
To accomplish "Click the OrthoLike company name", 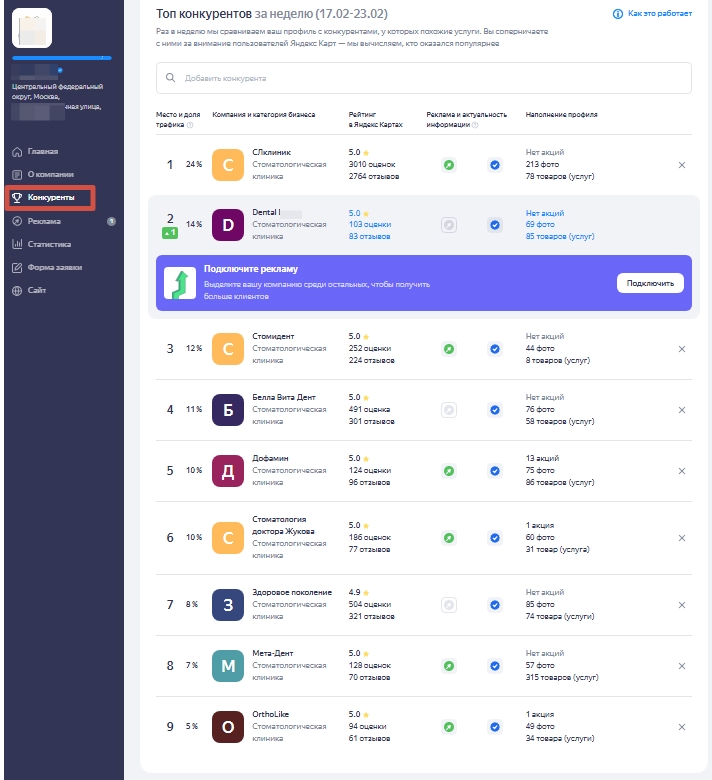I will pos(270,714).
